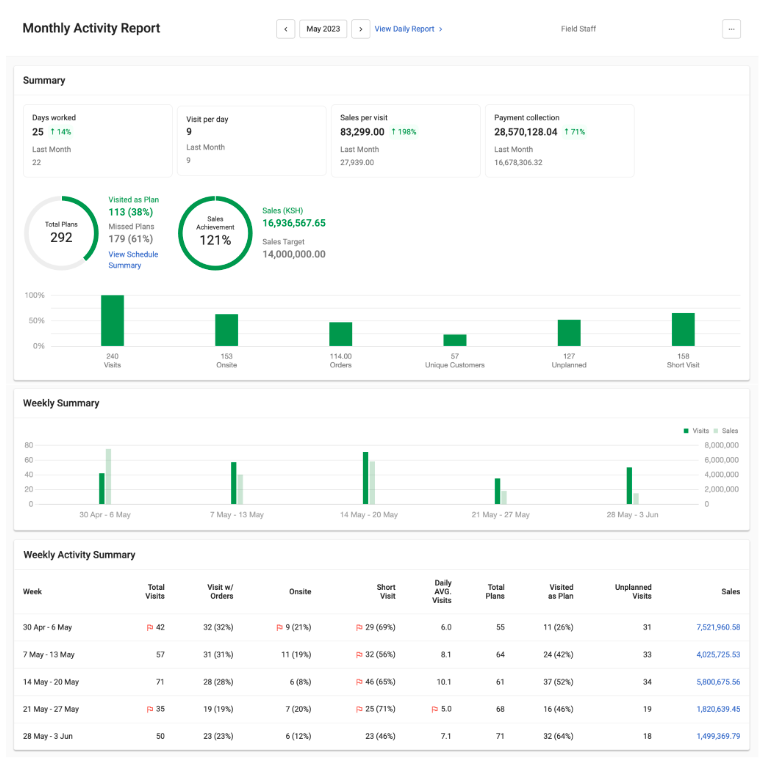The image size is (759, 758).
Task: Click the Missed Plans 179 (61%) value
Action: point(131,239)
